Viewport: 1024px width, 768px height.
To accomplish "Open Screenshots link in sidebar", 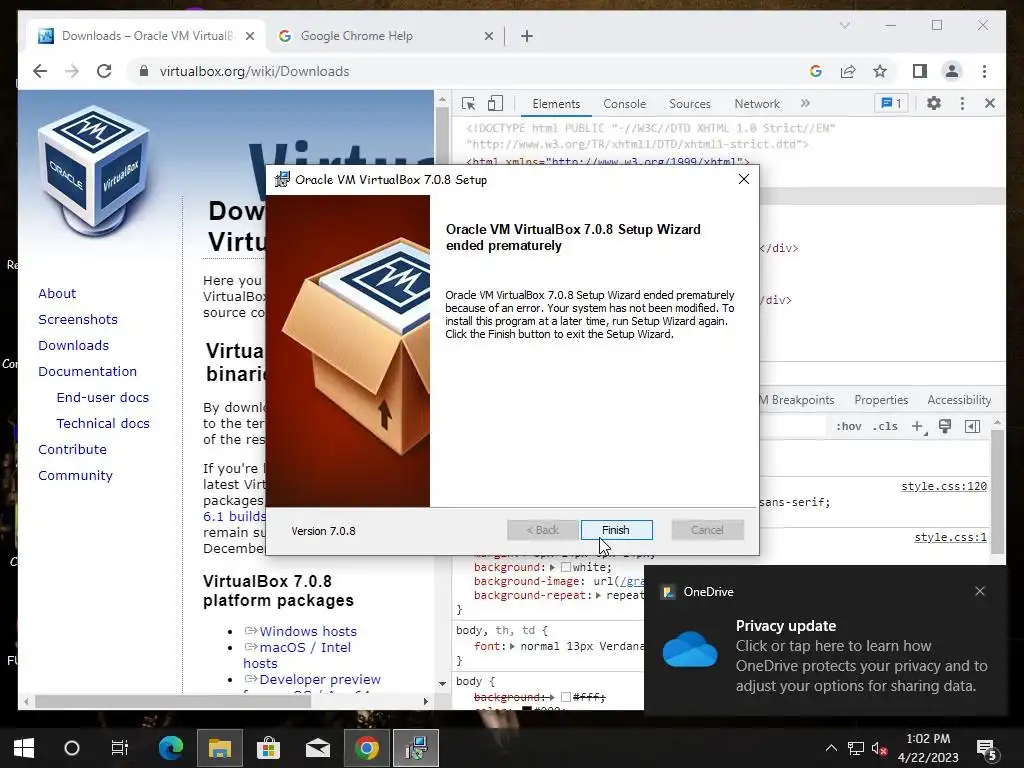I will pos(78,319).
